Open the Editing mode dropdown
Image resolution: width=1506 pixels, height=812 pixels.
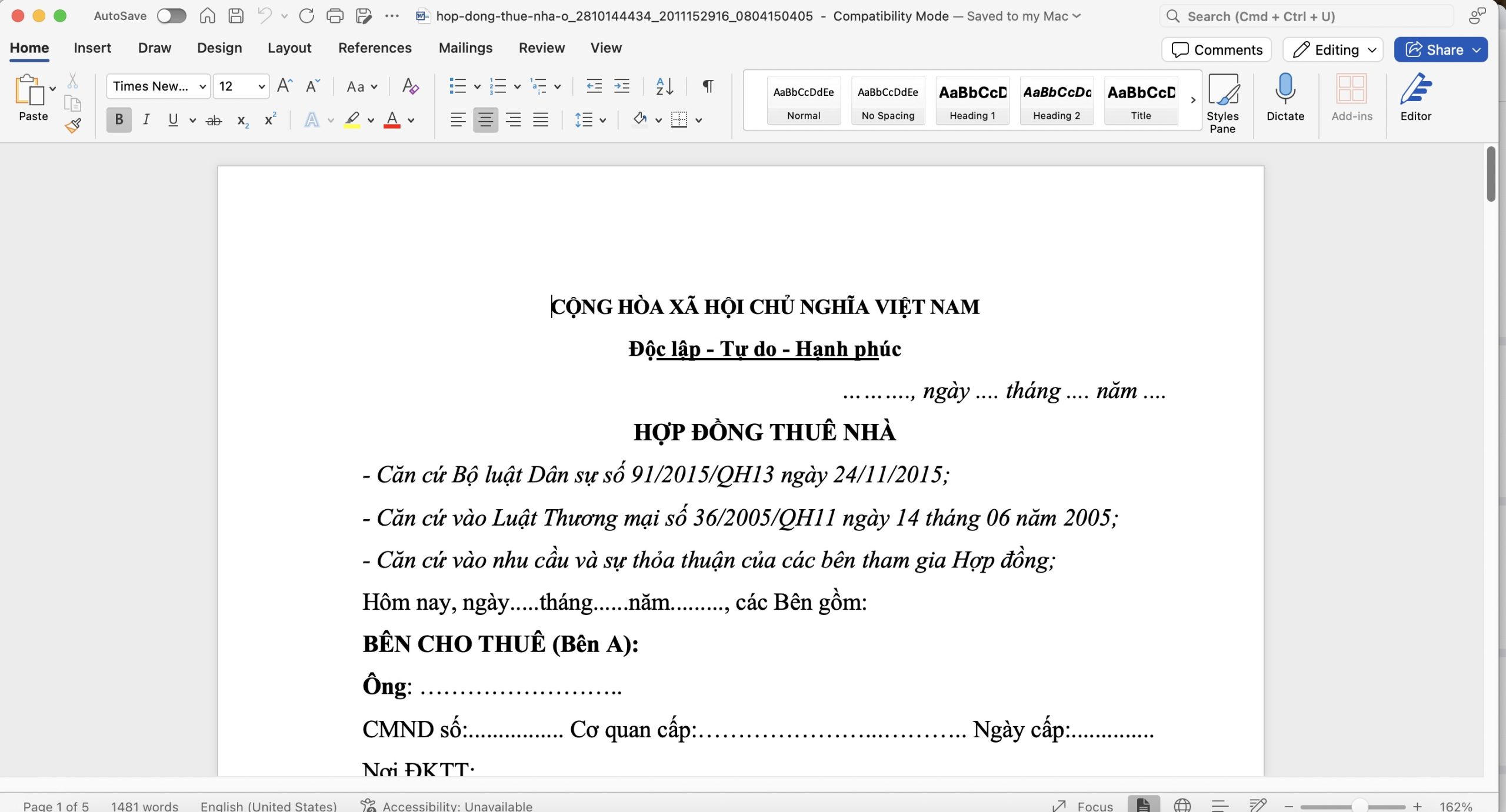[x=1332, y=50]
